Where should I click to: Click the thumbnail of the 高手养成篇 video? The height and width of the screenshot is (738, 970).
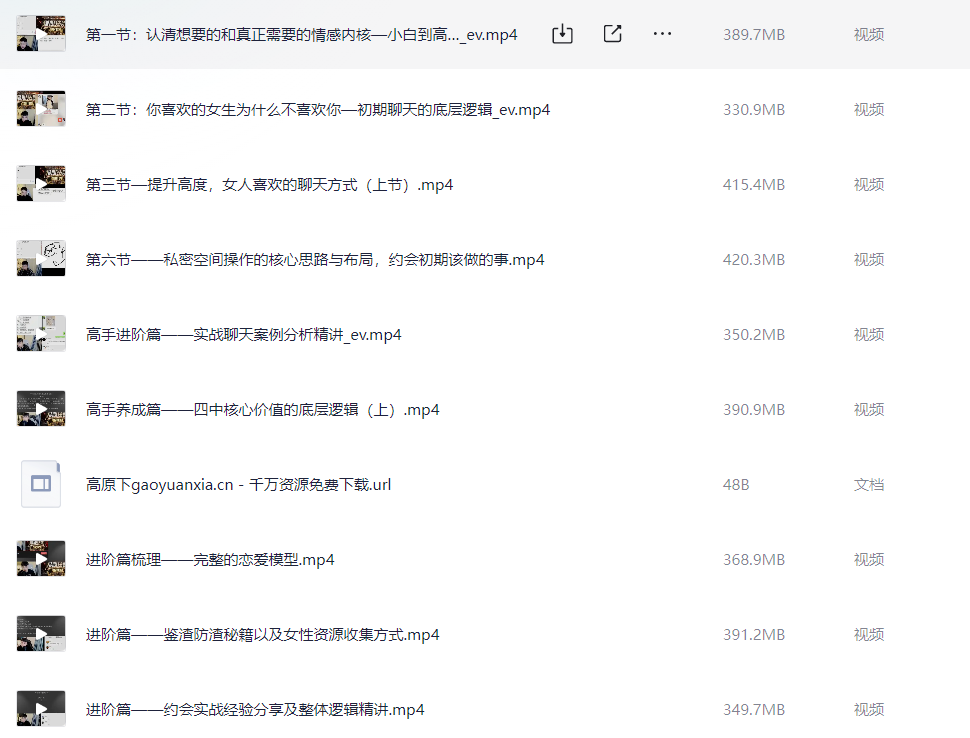click(x=41, y=409)
